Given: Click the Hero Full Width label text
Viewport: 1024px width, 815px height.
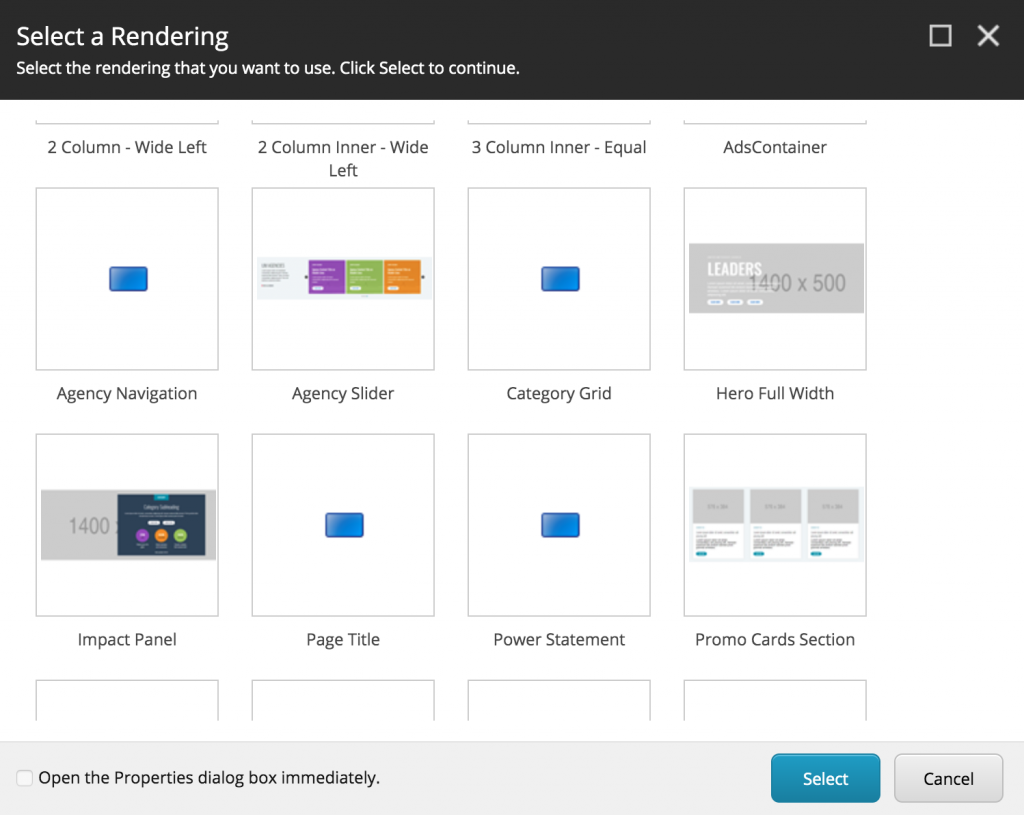Looking at the screenshot, I should pyautogui.click(x=775, y=393).
